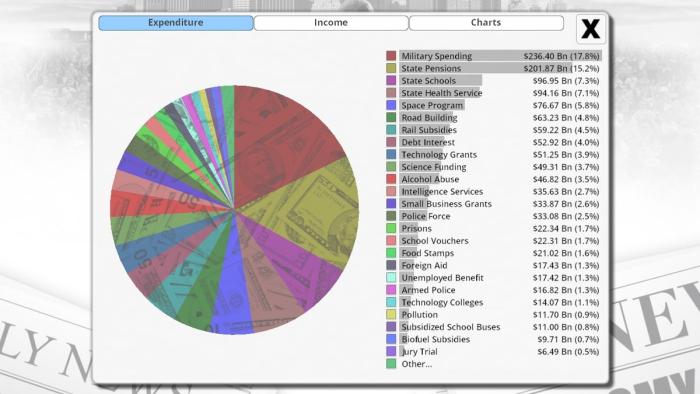Image resolution: width=700 pixels, height=394 pixels.
Task: Select the Science Funding label
Action: click(x=434, y=167)
